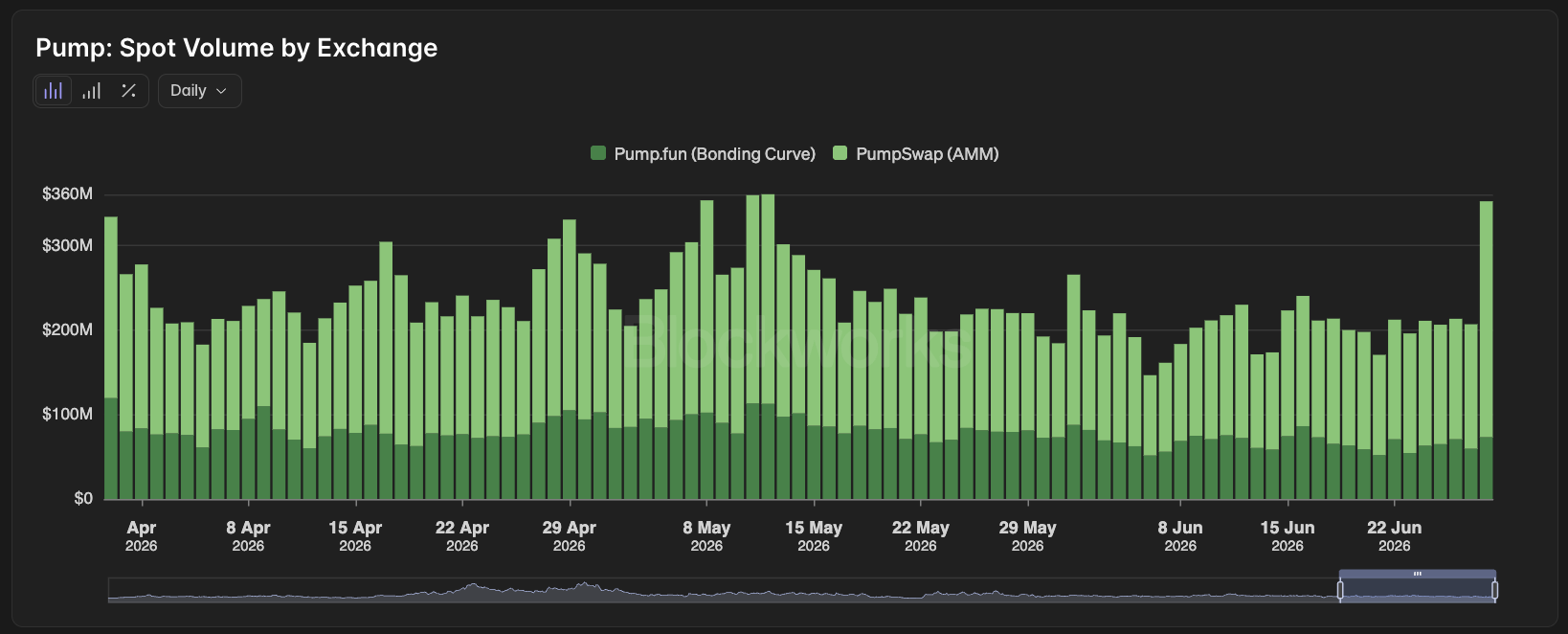1568x634 pixels.
Task: Click the right handle of the range selector
Action: tap(1495, 590)
